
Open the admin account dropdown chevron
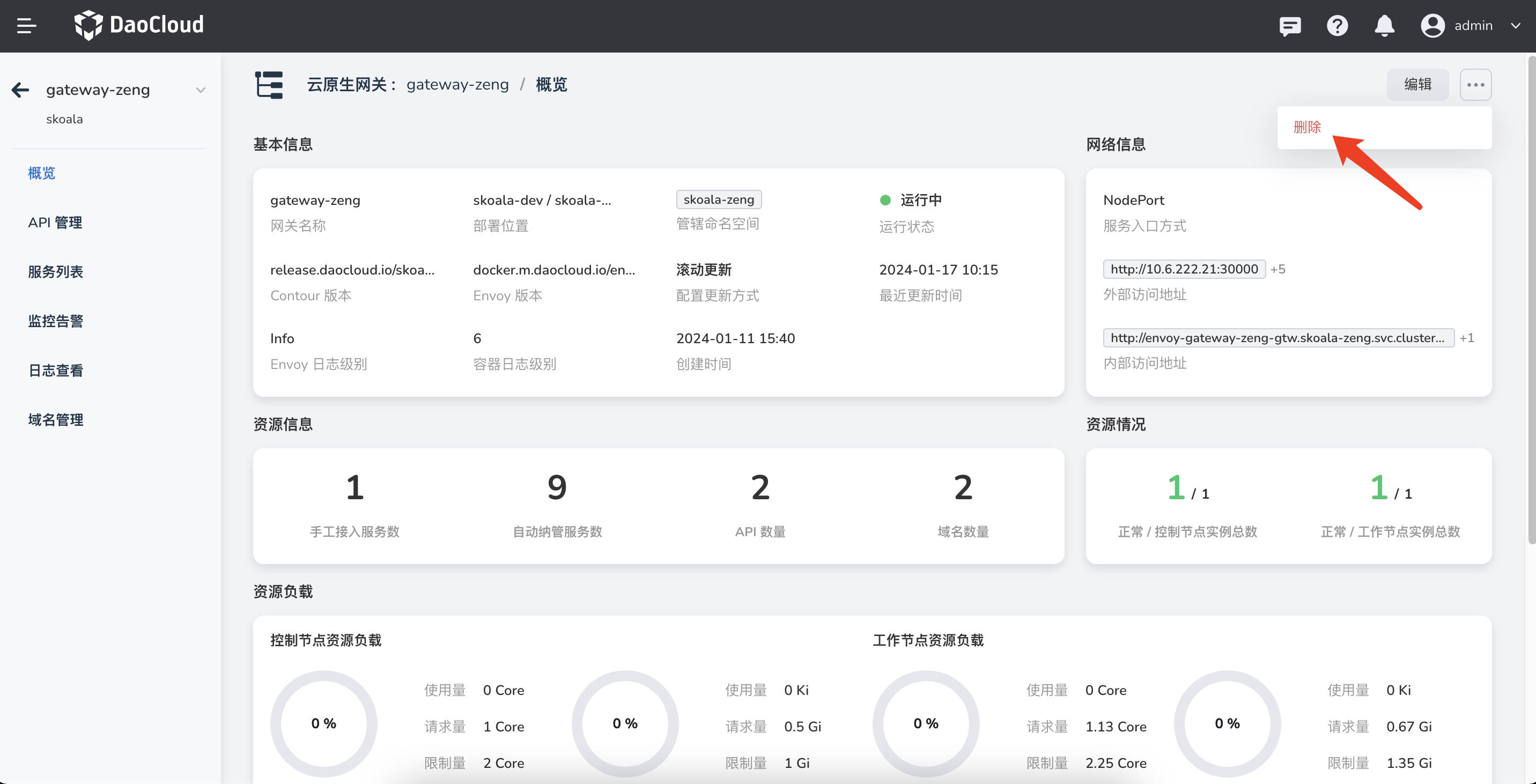tap(1516, 26)
